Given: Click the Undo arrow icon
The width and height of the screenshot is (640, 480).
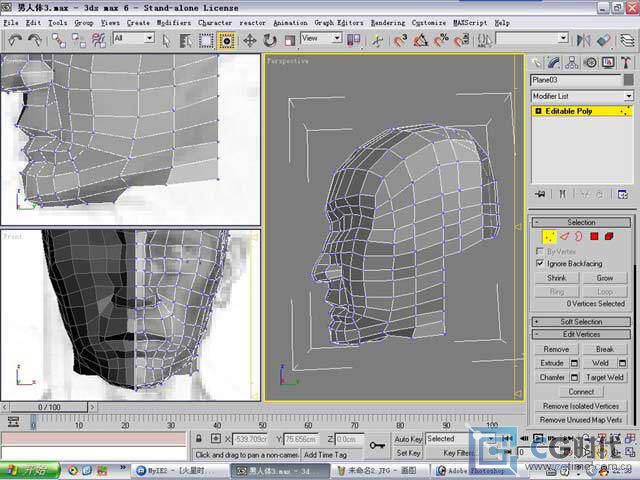Looking at the screenshot, I should click(15, 40).
